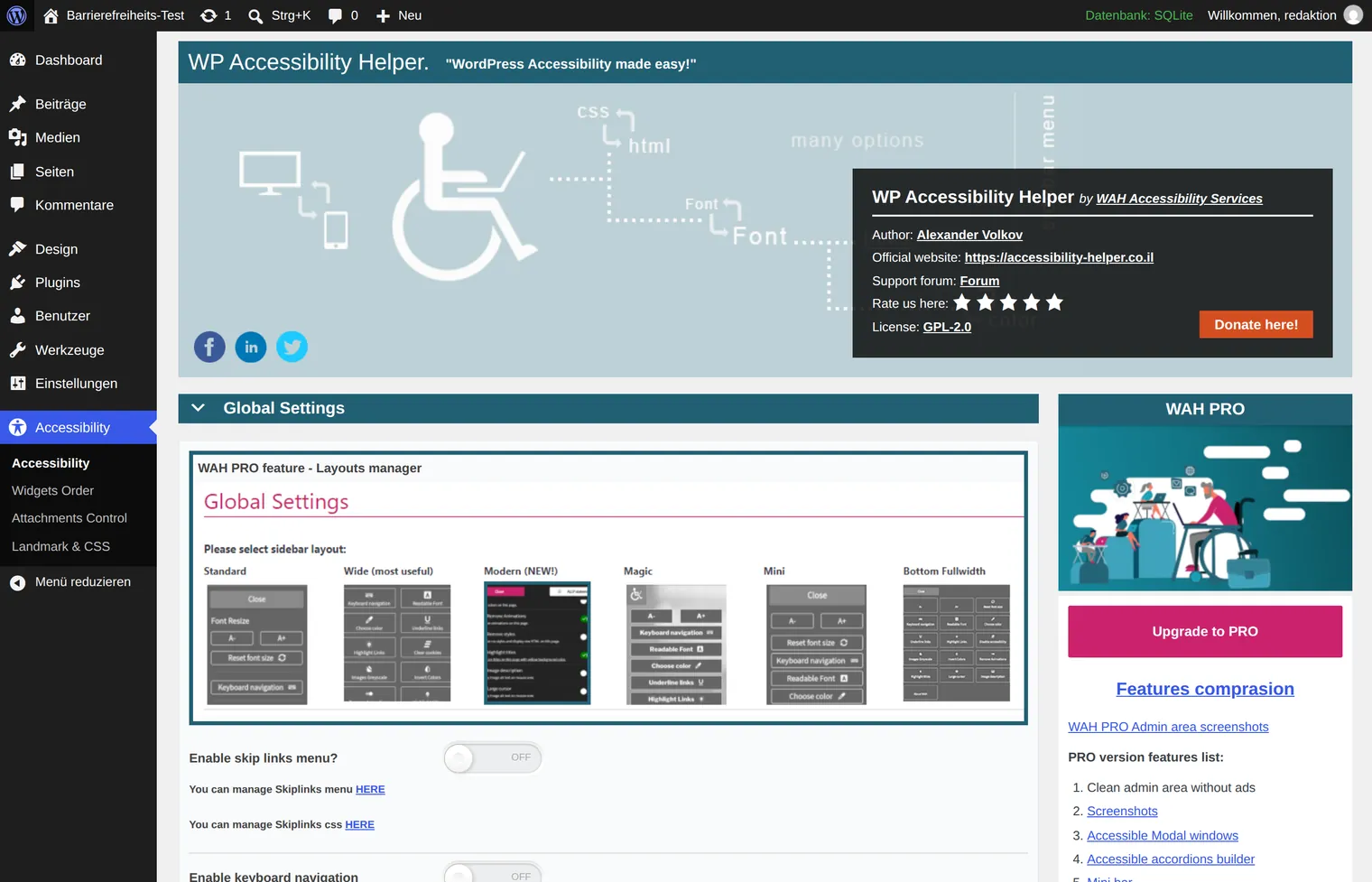Viewport: 1372px width, 882px height.
Task: Click the third rating star
Action: [x=1008, y=302]
